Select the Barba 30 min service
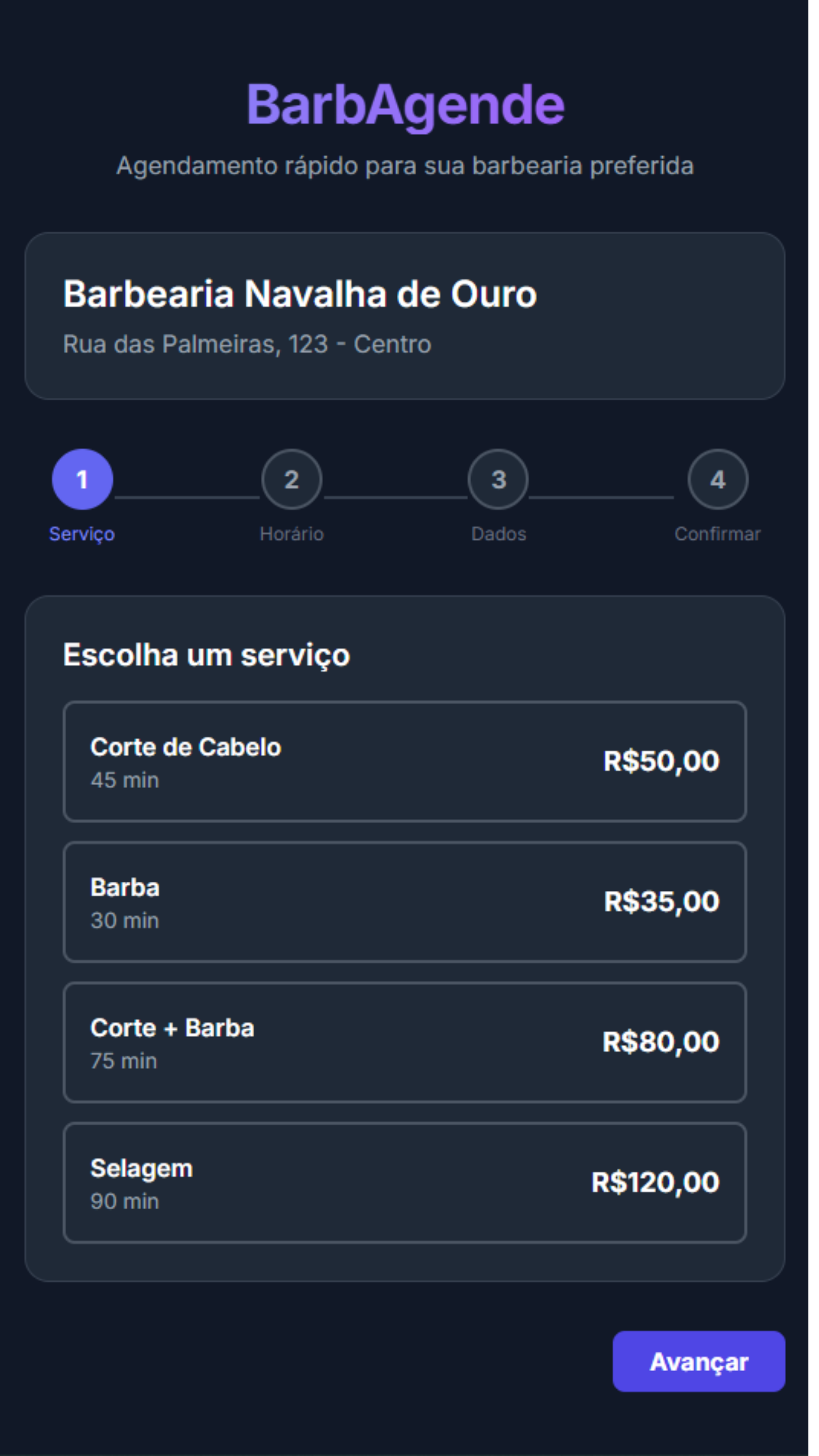 pyautogui.click(x=404, y=902)
